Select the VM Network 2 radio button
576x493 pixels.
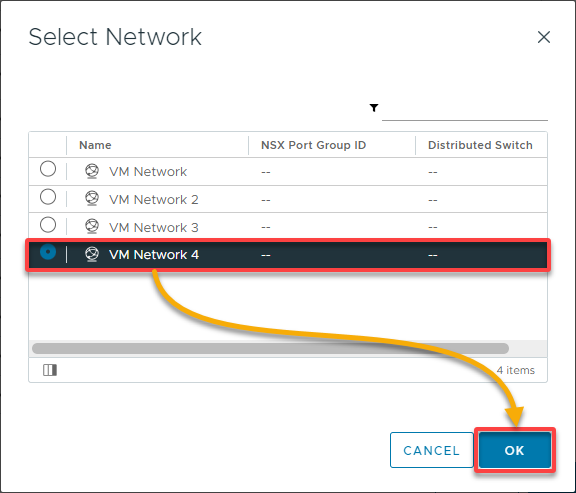[48, 197]
